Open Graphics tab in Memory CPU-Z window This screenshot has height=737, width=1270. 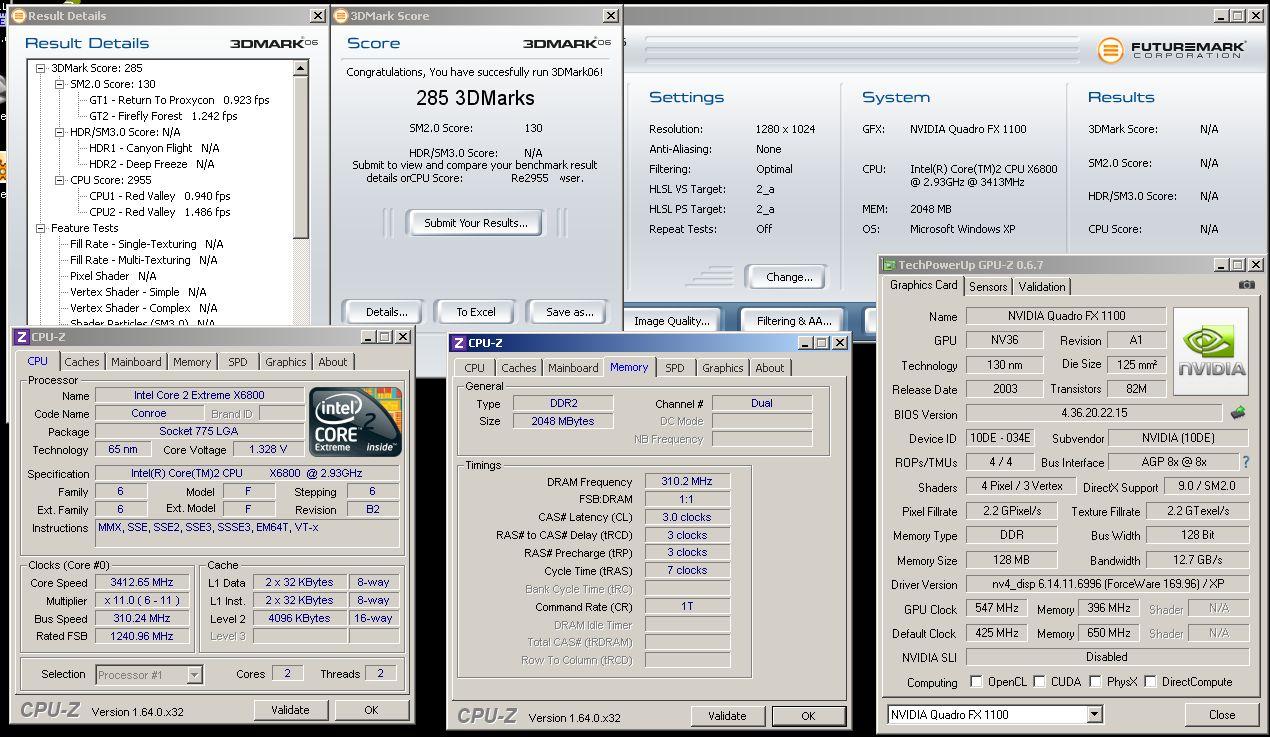coord(723,368)
